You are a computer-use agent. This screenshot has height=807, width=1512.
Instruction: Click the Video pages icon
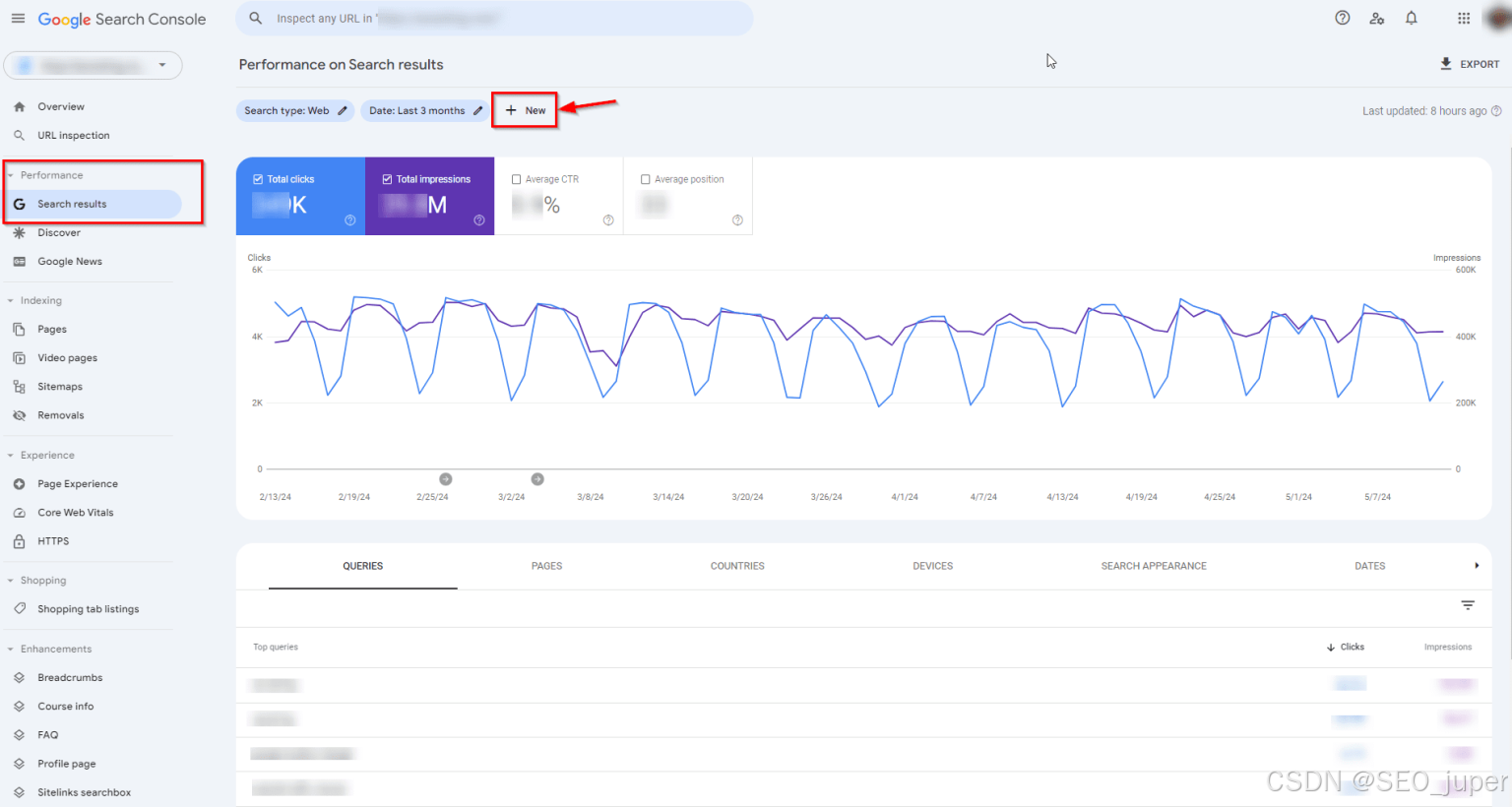[19, 358]
